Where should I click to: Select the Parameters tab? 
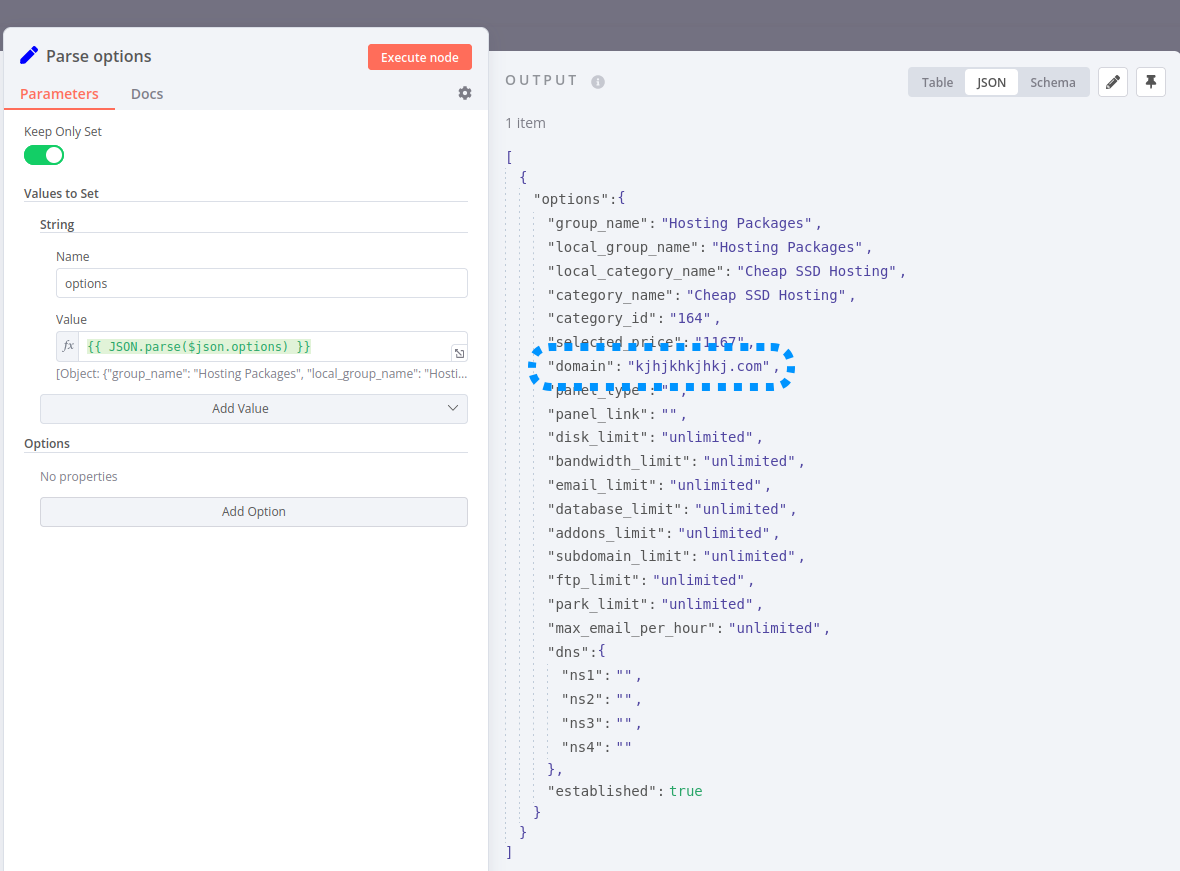pos(59,94)
